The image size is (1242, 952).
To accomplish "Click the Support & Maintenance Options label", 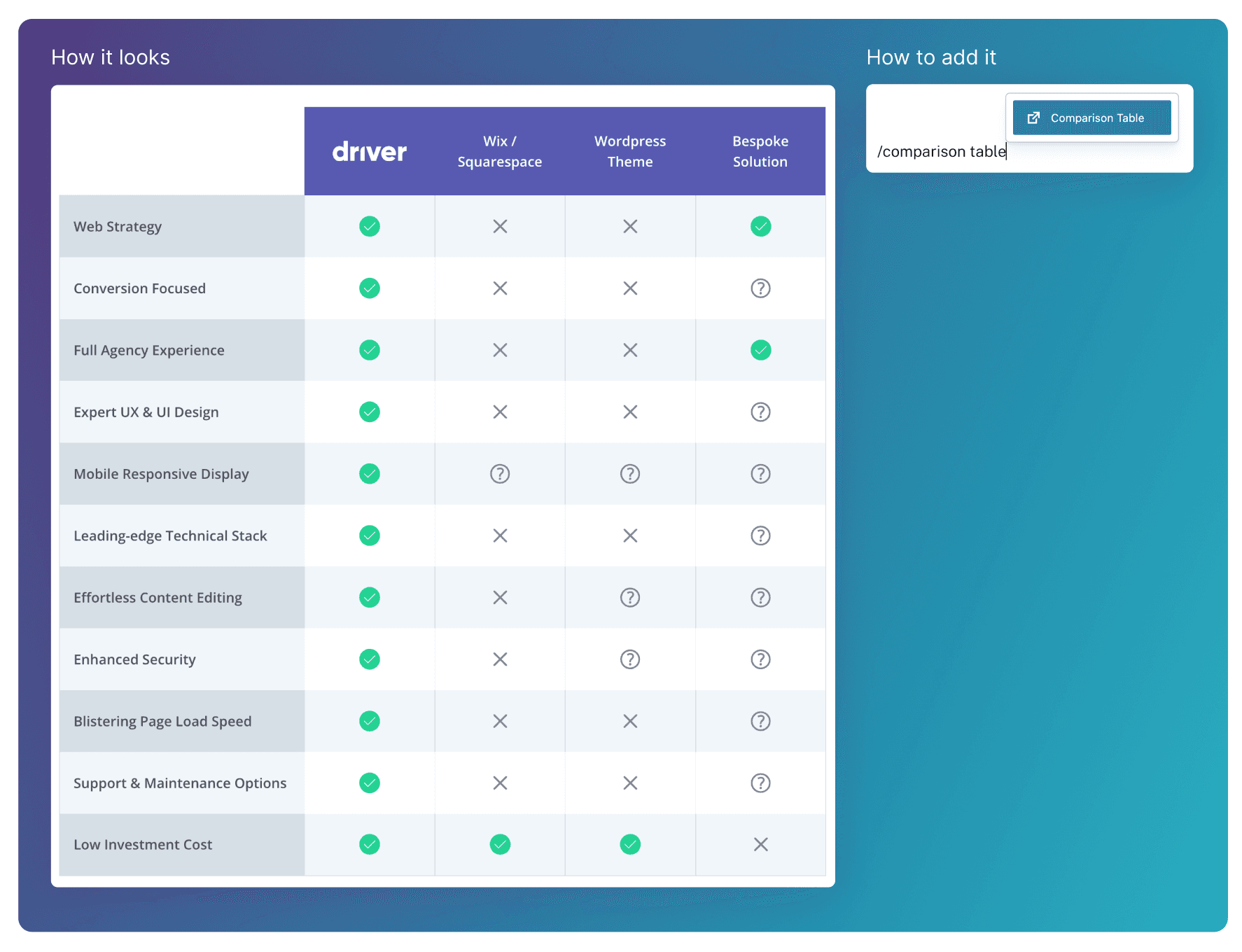I will [180, 783].
